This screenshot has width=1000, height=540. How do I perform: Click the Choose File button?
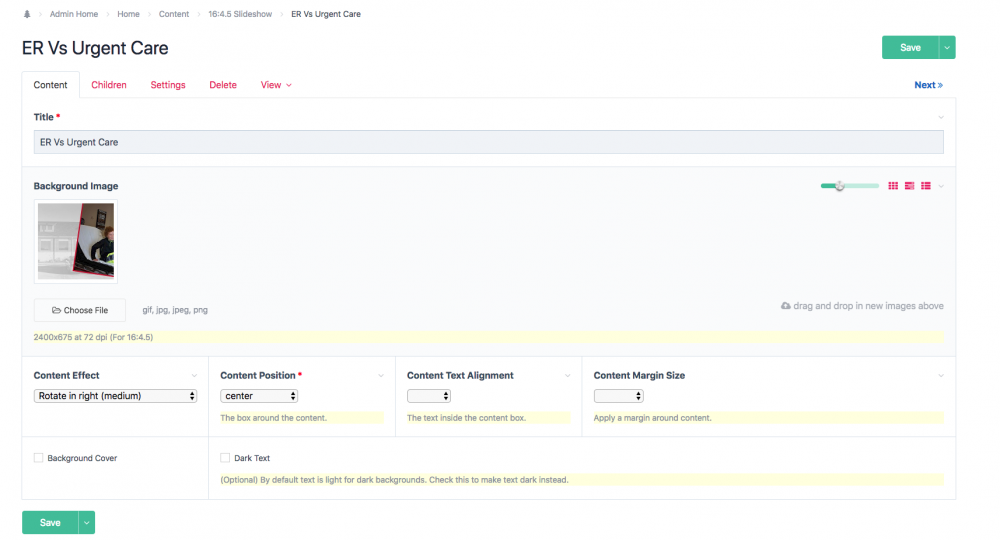[x=80, y=310]
